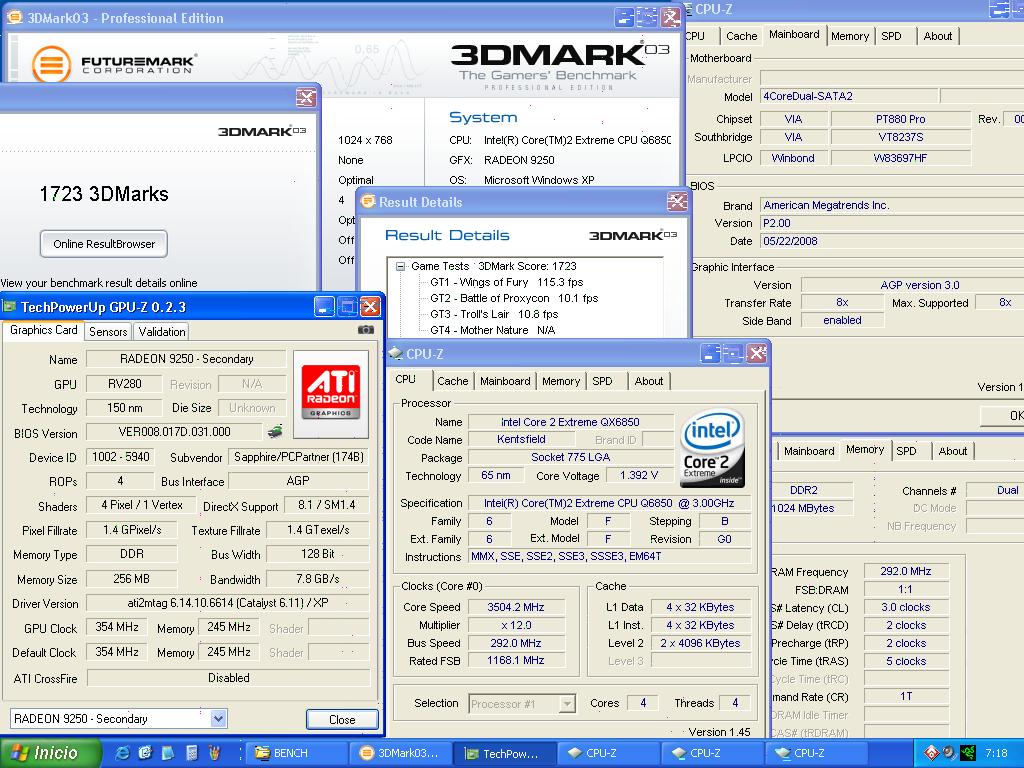Collapse the Game Tests tree node
This screenshot has height=768, width=1024.
click(x=400, y=266)
